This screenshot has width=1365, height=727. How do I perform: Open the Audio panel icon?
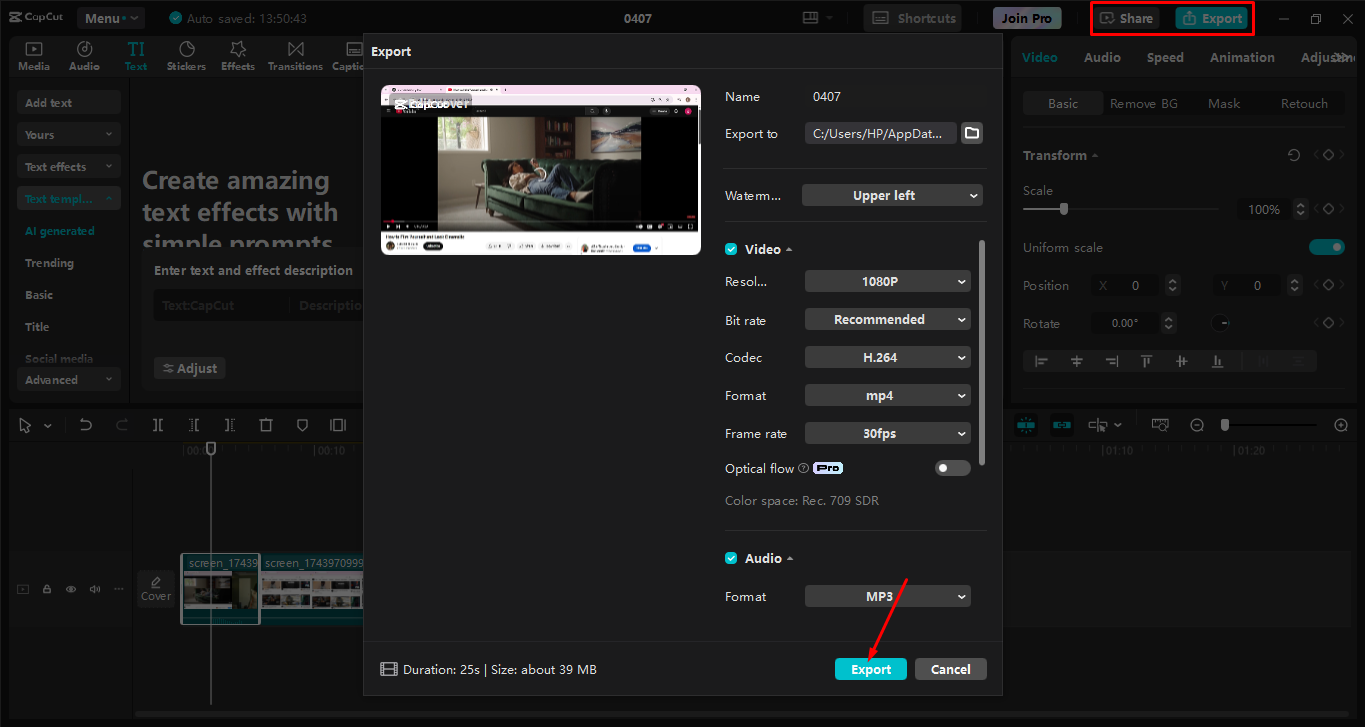pos(84,56)
